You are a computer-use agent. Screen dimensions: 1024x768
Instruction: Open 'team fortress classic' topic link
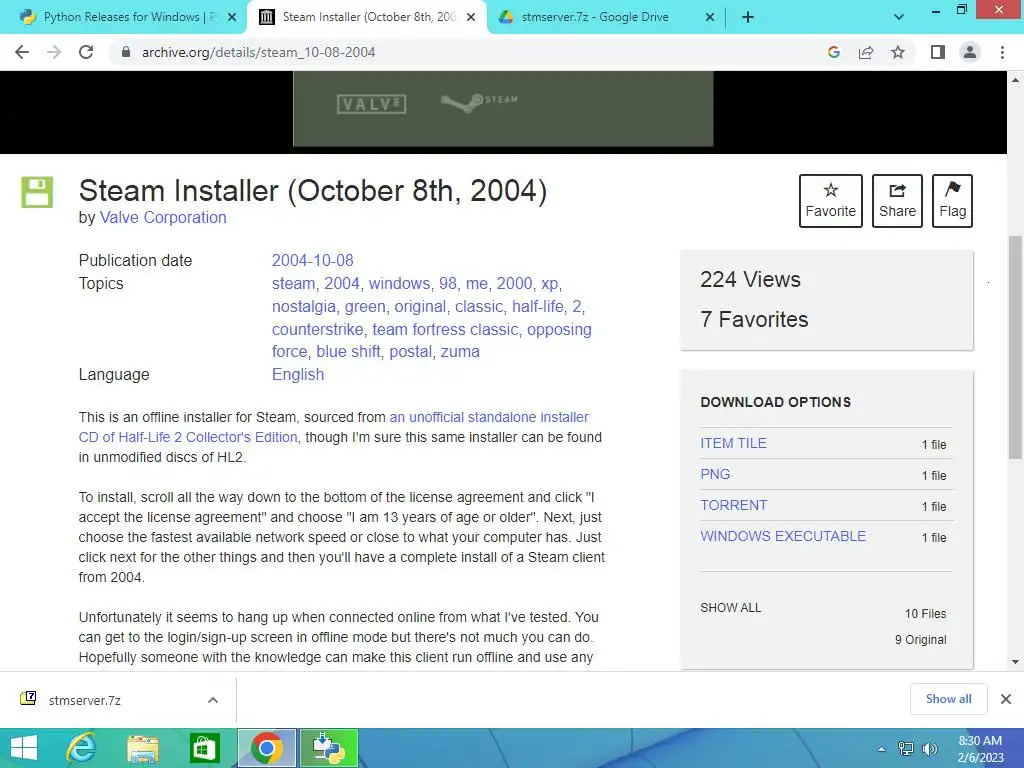pyautogui.click(x=445, y=329)
